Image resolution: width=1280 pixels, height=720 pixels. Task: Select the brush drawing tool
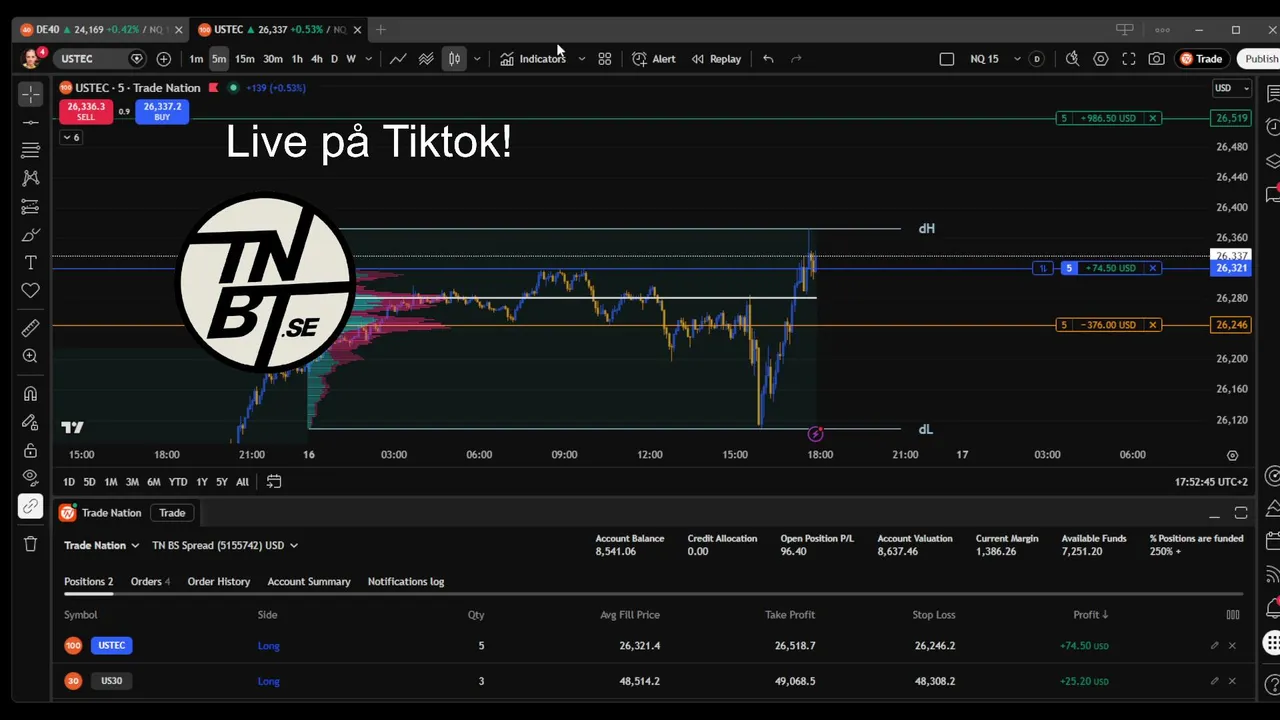click(x=31, y=235)
